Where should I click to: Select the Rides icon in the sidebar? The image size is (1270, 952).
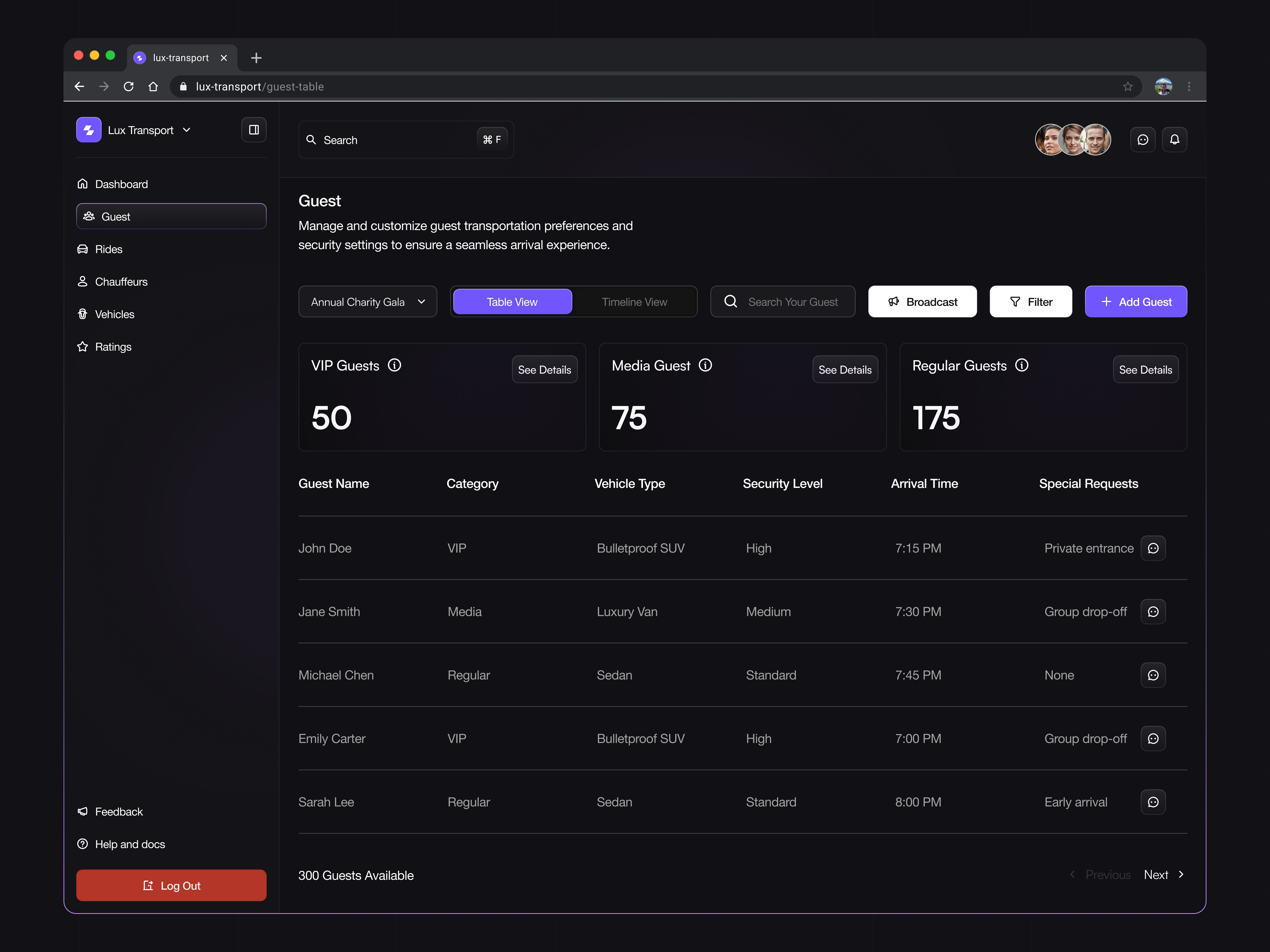click(84, 249)
